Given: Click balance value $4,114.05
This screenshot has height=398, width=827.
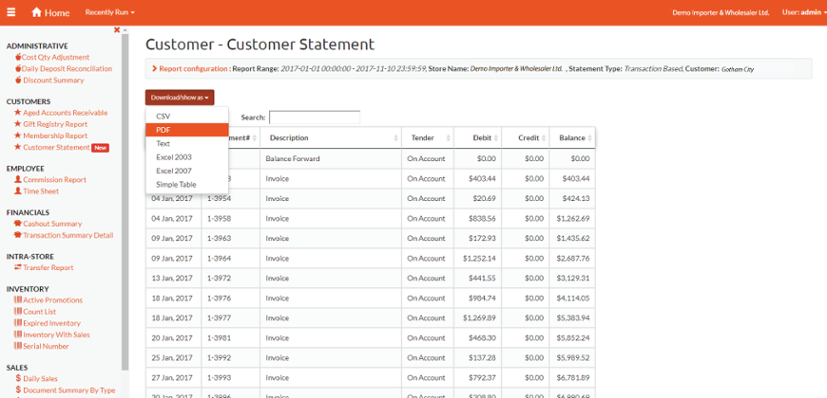Looking at the screenshot, I should point(572,298).
